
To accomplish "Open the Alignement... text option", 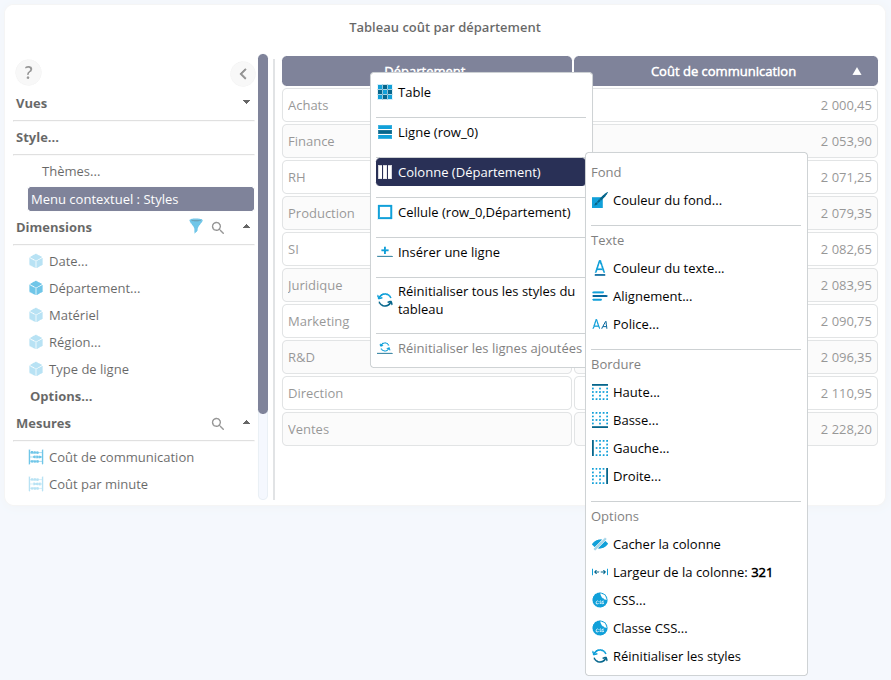I will coord(651,297).
